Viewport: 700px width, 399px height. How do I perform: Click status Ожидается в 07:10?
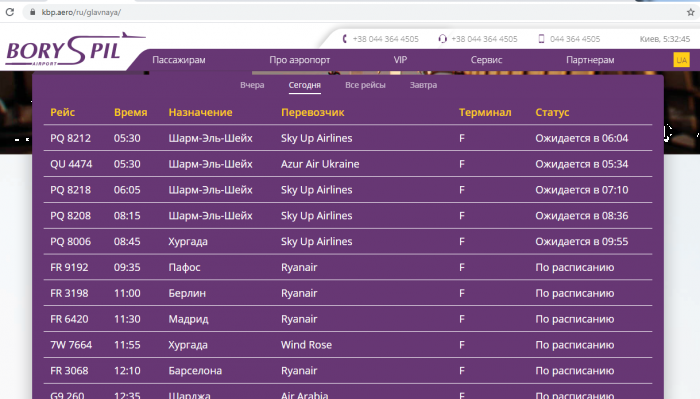click(582, 190)
